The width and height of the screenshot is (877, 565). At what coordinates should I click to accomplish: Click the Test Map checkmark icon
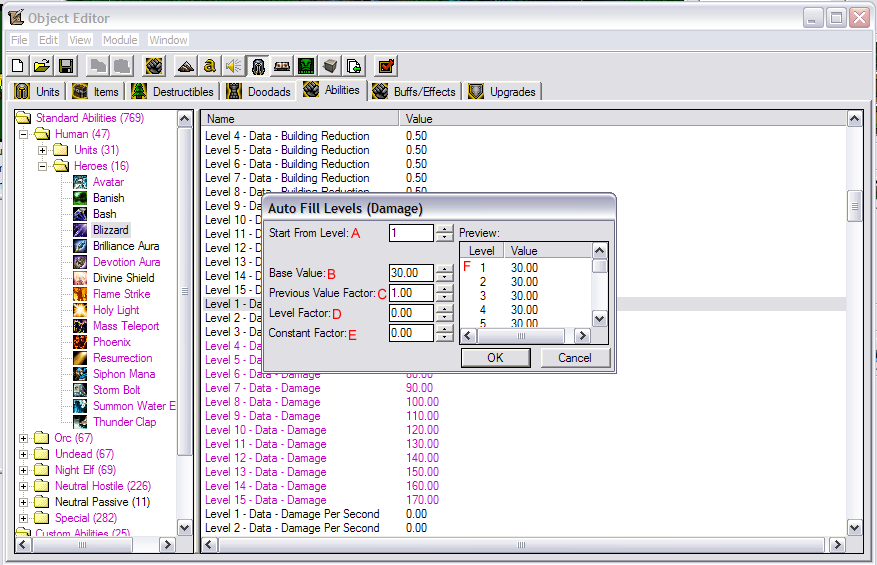386,66
